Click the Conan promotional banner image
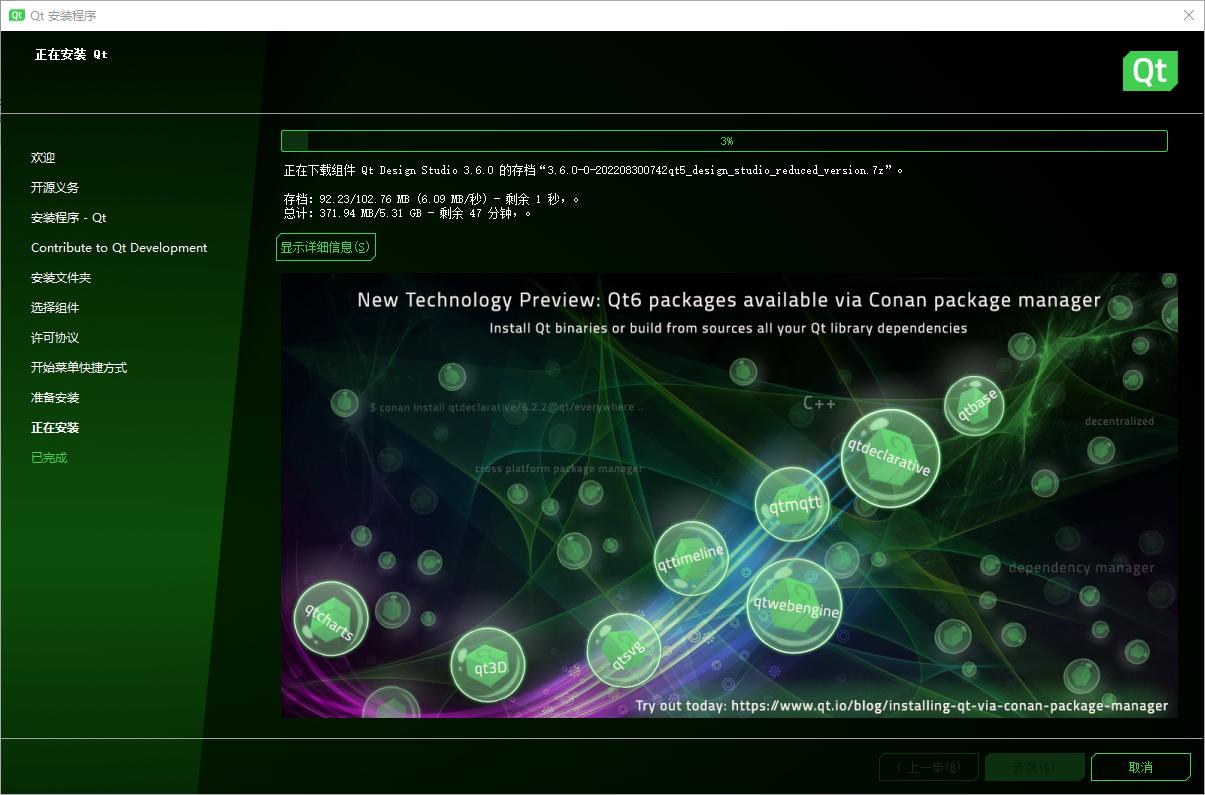Screen dimensions: 1205x795 [727, 495]
